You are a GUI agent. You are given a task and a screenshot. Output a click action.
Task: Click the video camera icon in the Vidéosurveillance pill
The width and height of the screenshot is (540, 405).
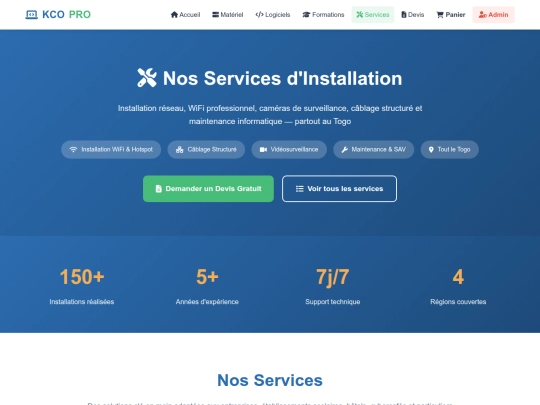tap(263, 149)
